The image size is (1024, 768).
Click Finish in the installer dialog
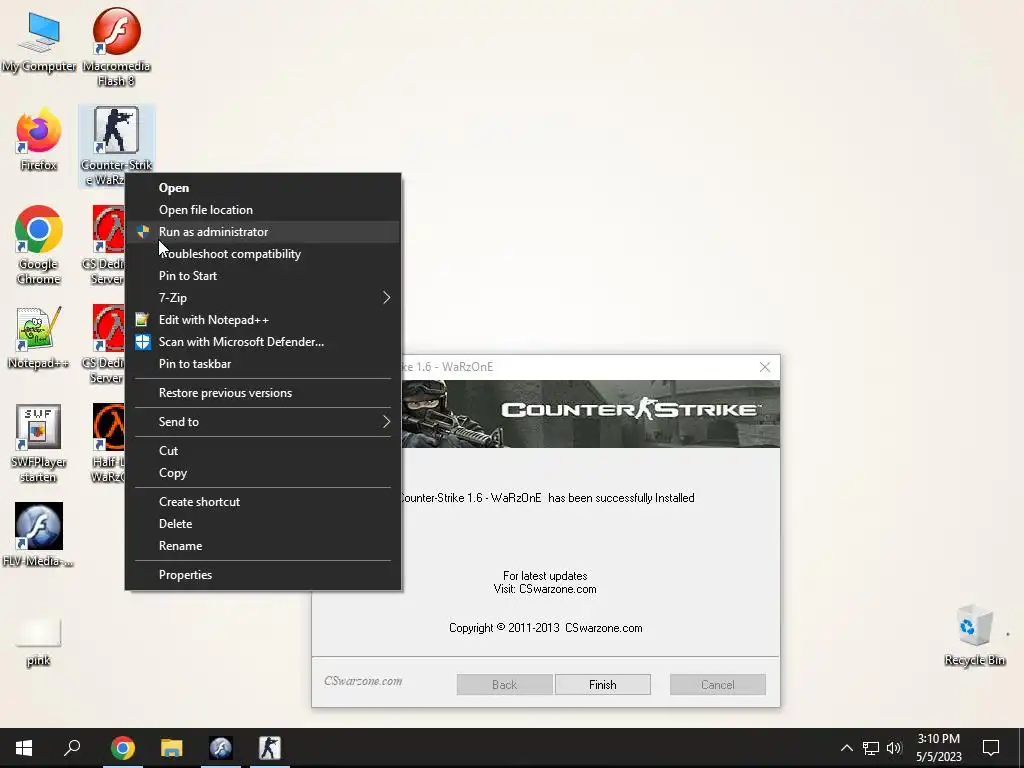point(602,684)
